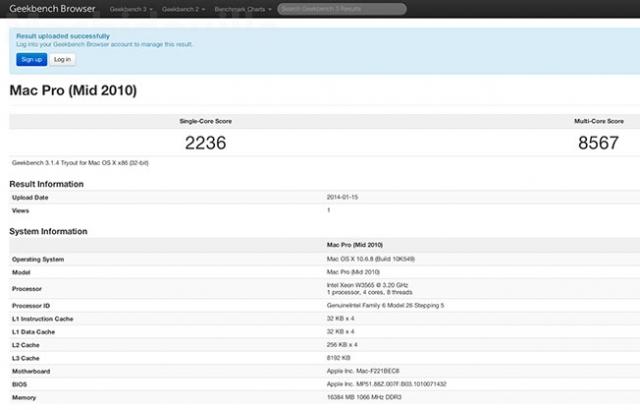
Task: Select the Processor row label
Action: click(27, 289)
